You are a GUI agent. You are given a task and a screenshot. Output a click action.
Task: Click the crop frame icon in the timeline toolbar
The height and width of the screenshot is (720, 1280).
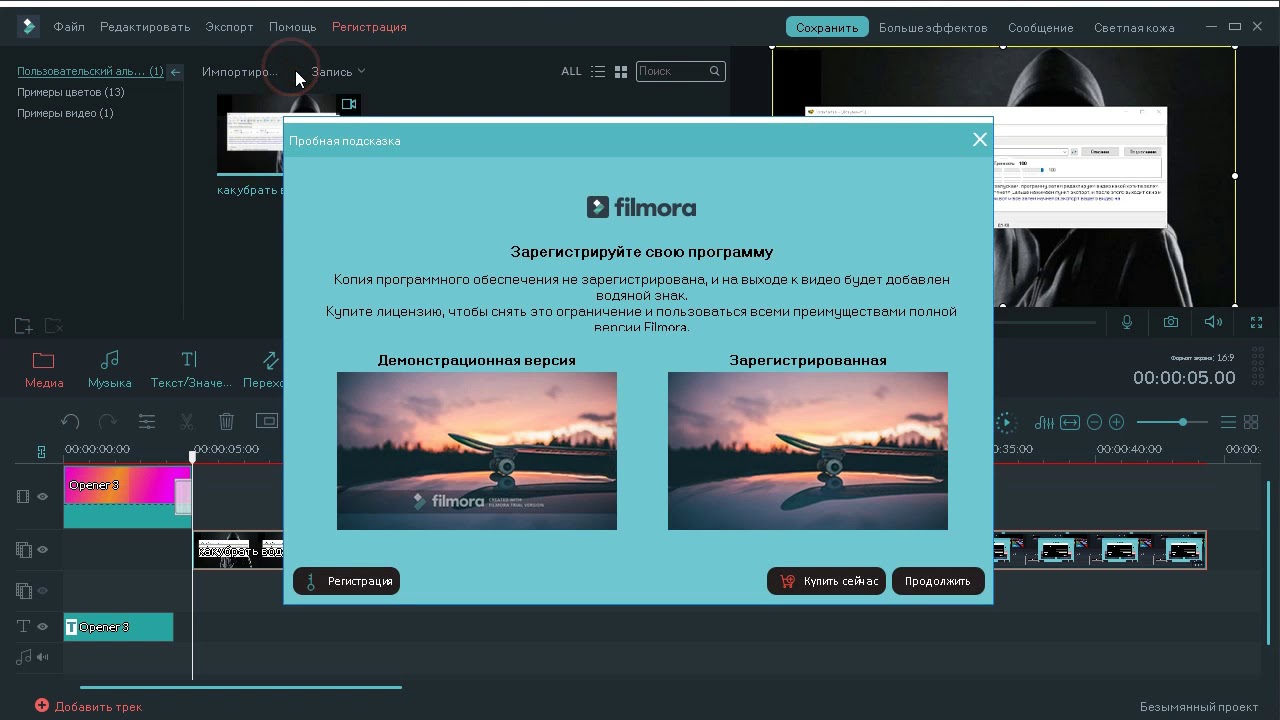267,421
